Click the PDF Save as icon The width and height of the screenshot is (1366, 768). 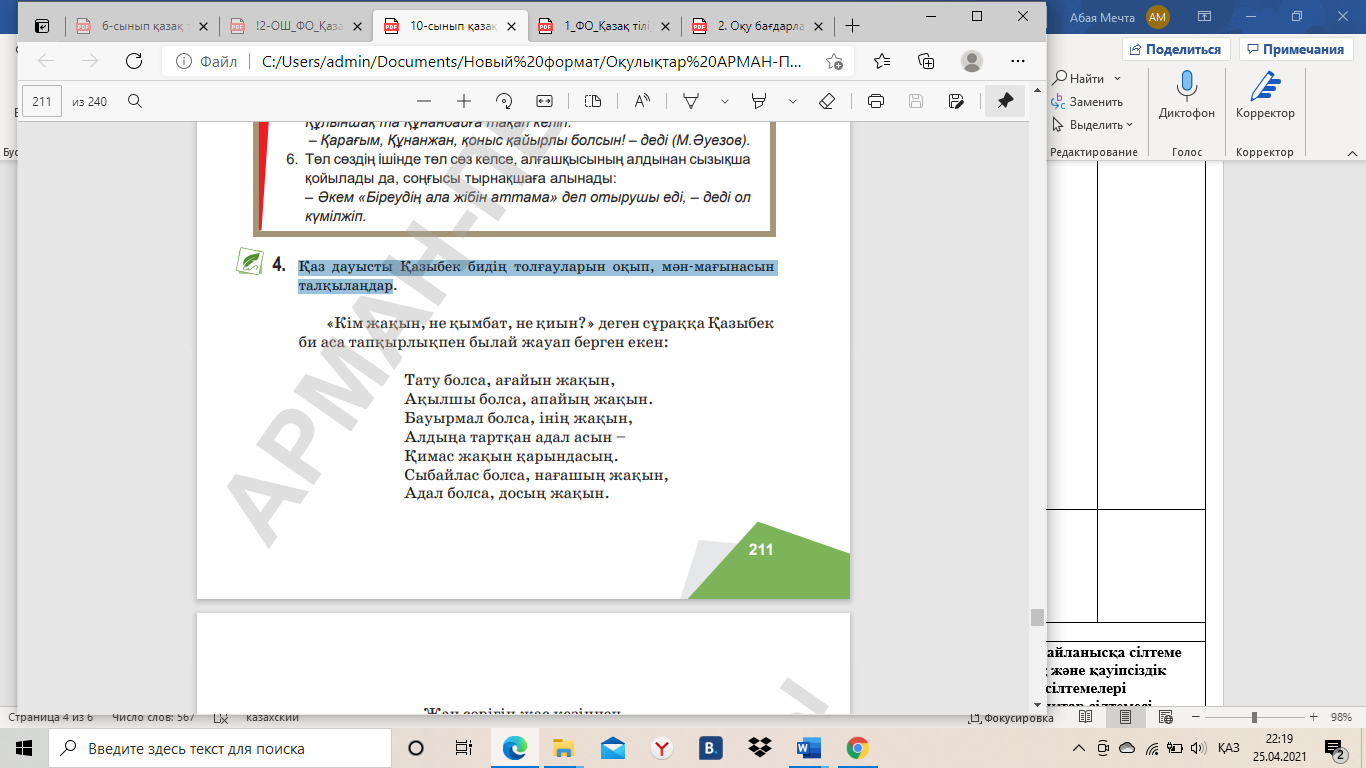(x=956, y=101)
